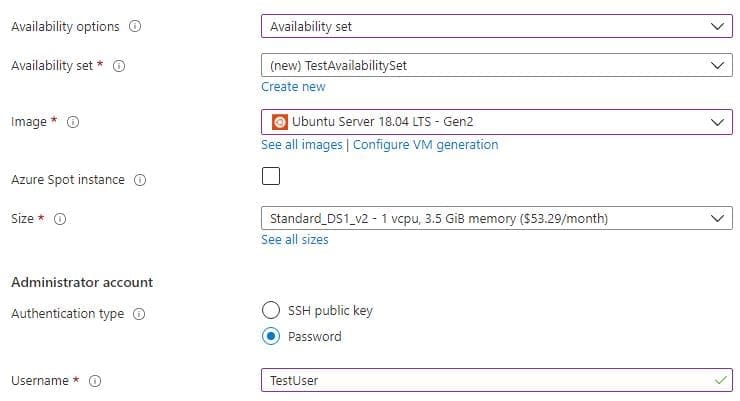This screenshot has height=401, width=740.
Task: Click info icon beside Azure Spot instance
Action: pyautogui.click(x=140, y=180)
